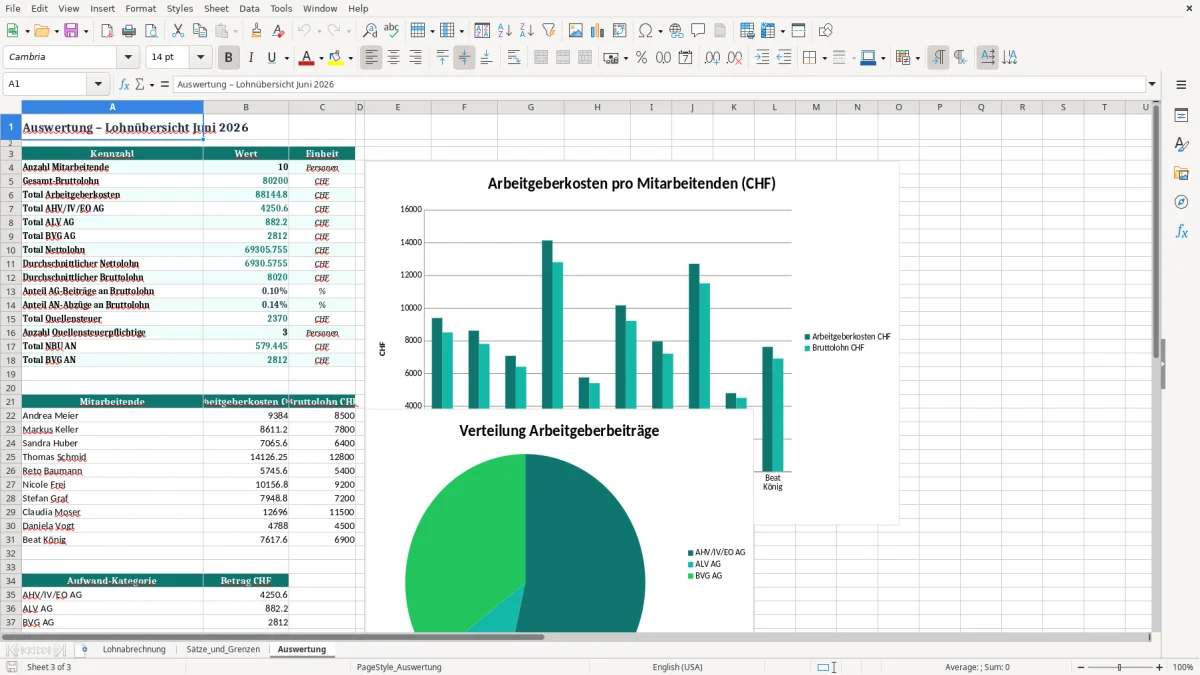Open the File menu

13,8
